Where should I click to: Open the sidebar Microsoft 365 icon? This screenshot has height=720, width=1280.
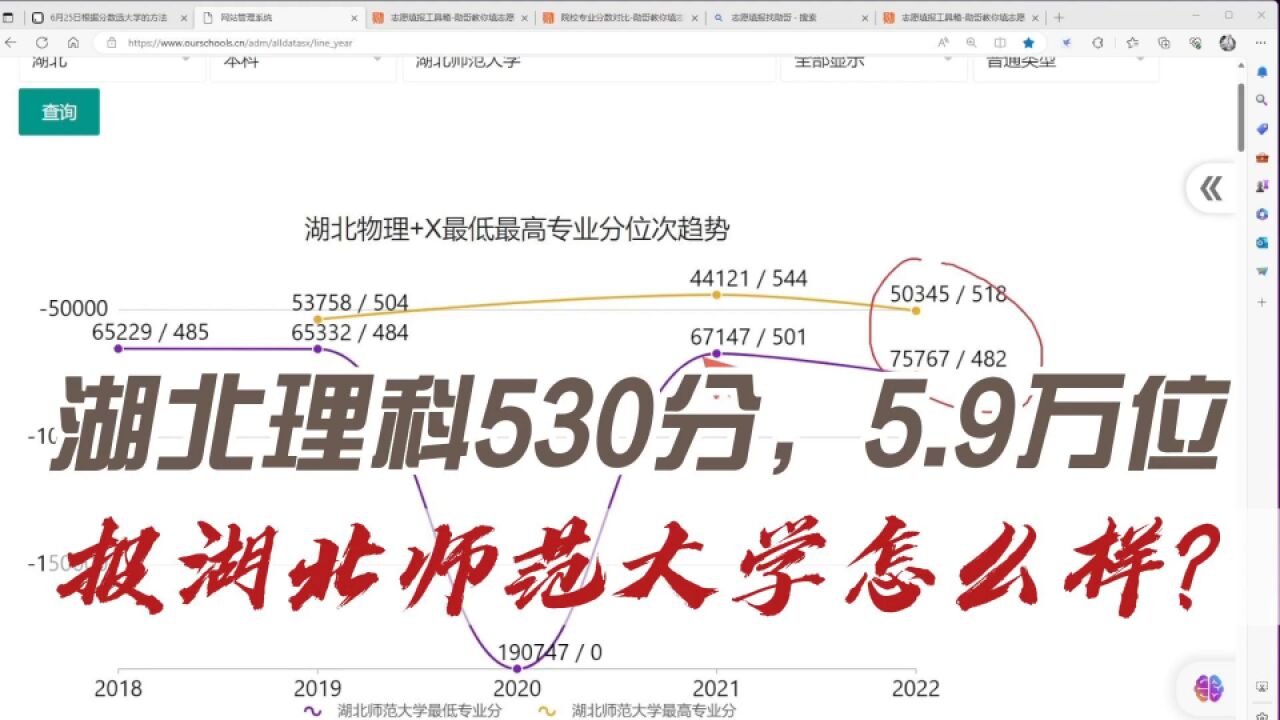tap(1262, 214)
